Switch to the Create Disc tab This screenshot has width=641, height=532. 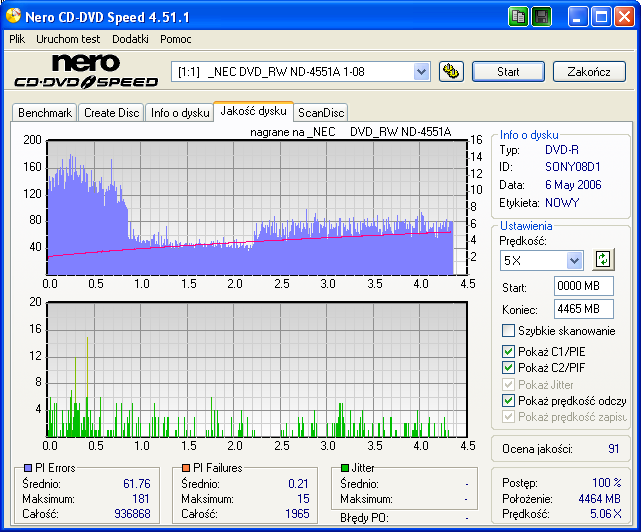point(112,112)
